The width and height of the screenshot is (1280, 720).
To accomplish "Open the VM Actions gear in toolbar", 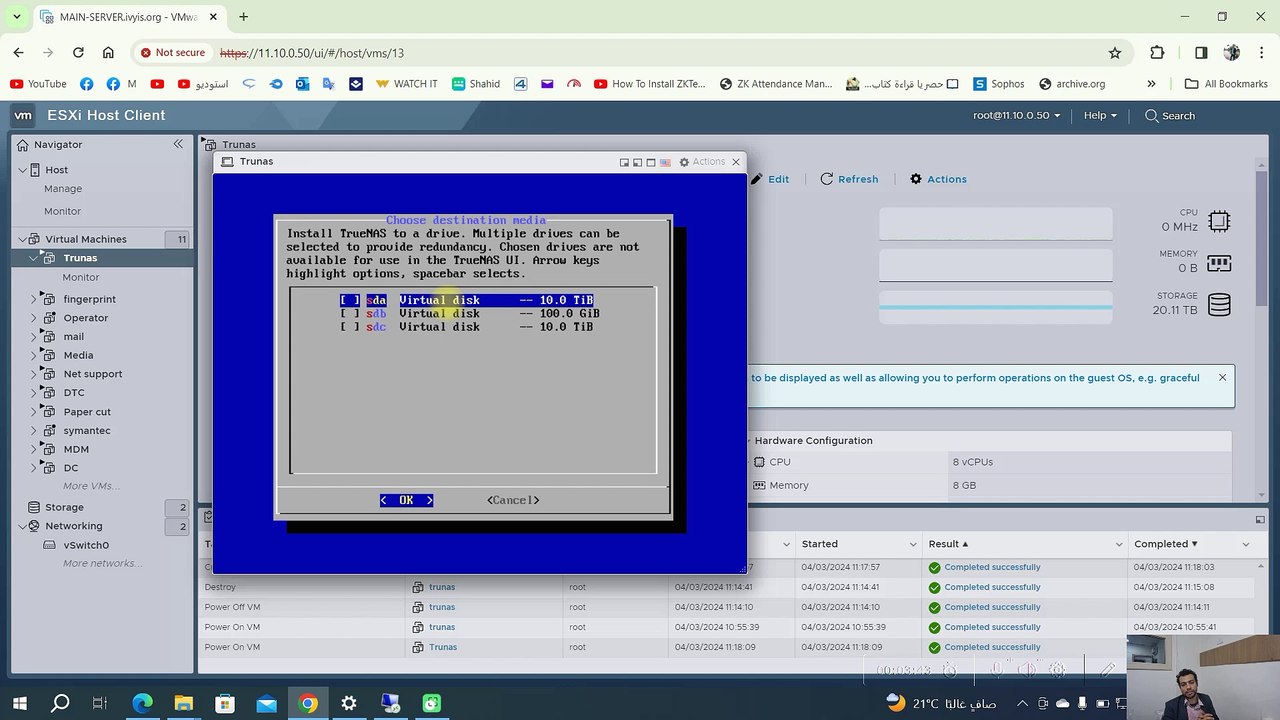I will (x=916, y=179).
